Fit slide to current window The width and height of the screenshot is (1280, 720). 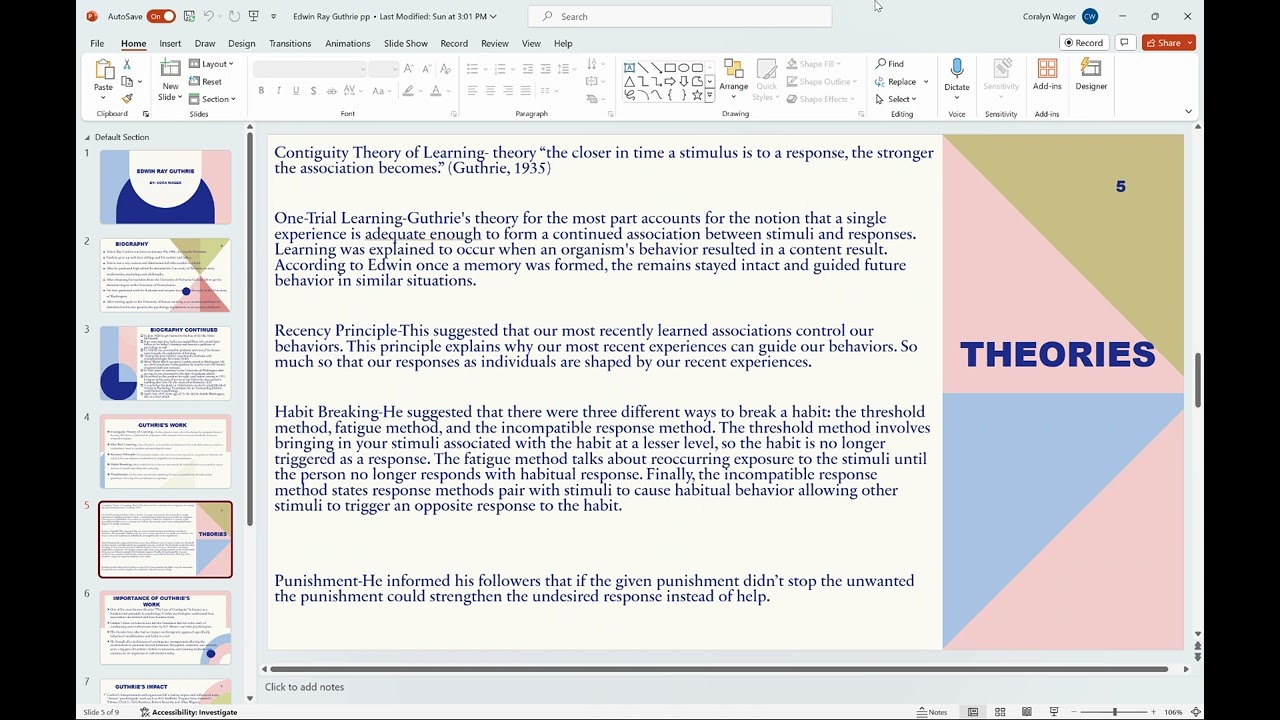tap(1195, 712)
